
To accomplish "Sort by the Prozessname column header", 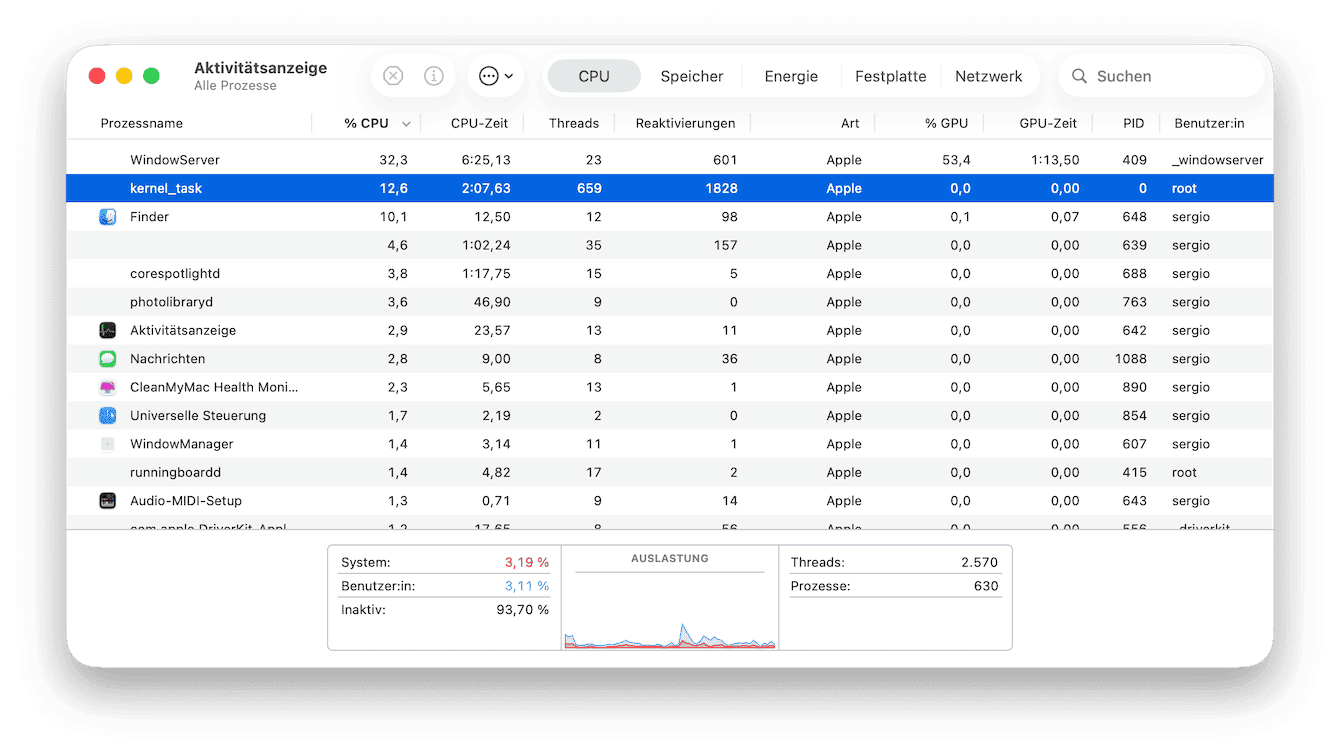I will [x=142, y=123].
